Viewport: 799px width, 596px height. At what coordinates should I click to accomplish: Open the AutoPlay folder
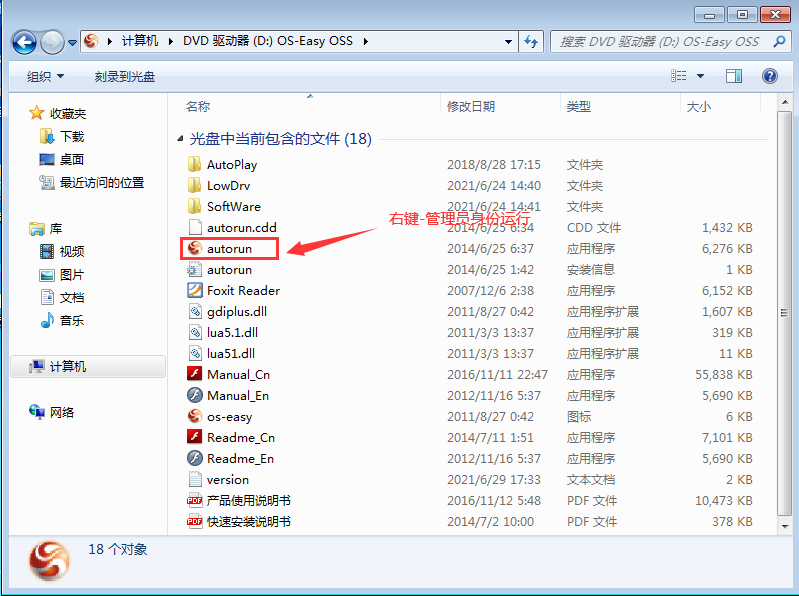click(231, 164)
